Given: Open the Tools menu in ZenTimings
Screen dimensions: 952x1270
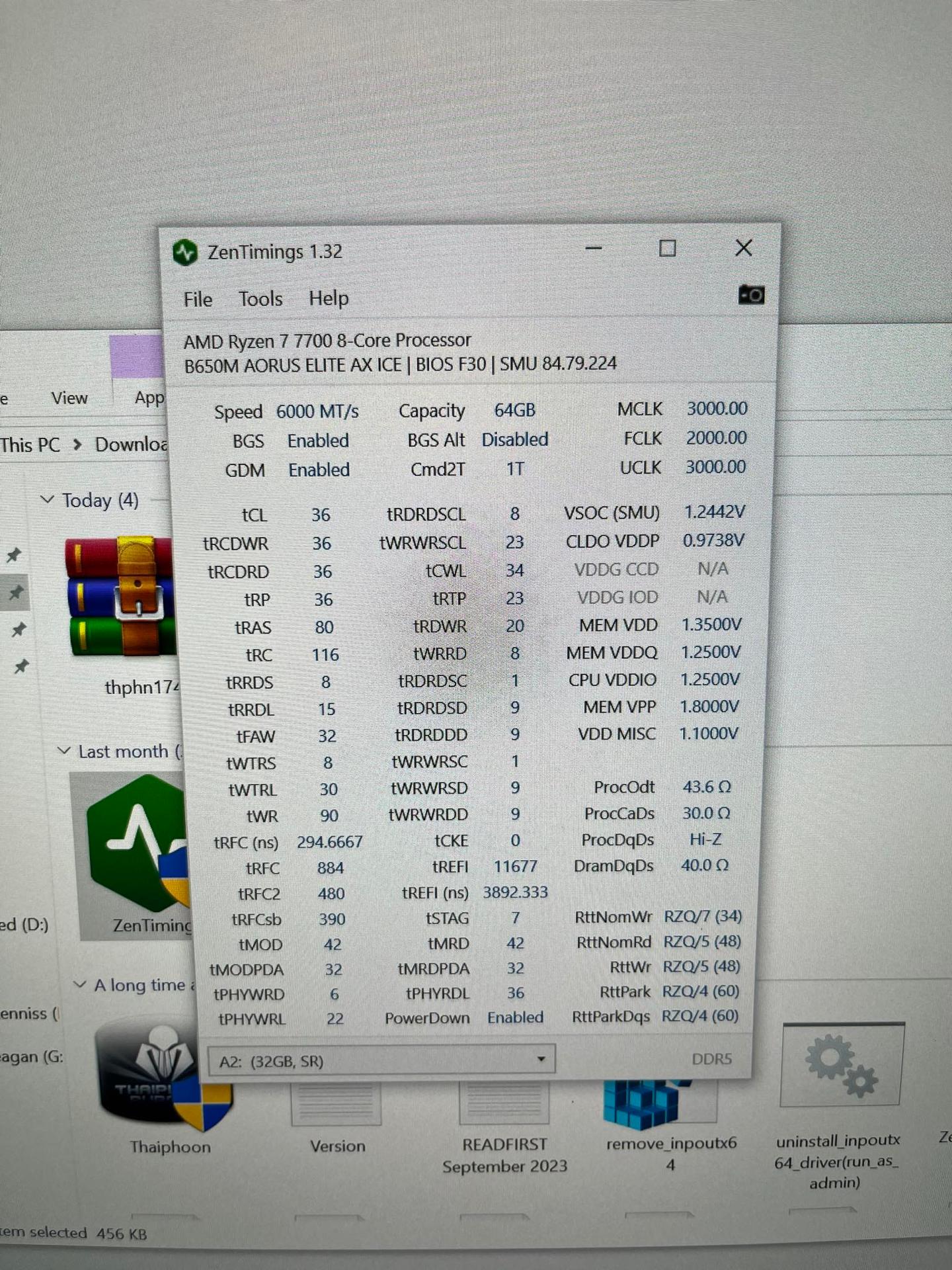Looking at the screenshot, I should click(260, 299).
